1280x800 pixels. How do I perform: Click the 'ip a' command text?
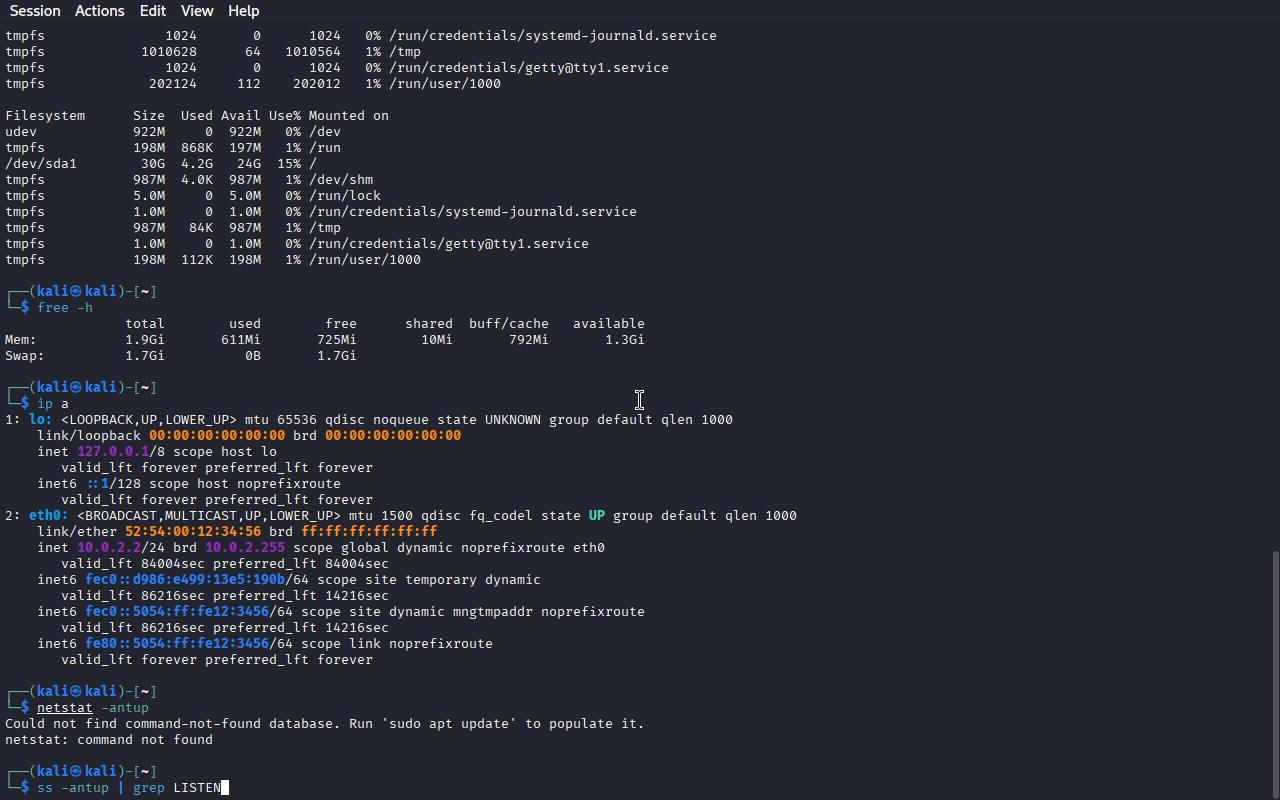53,404
